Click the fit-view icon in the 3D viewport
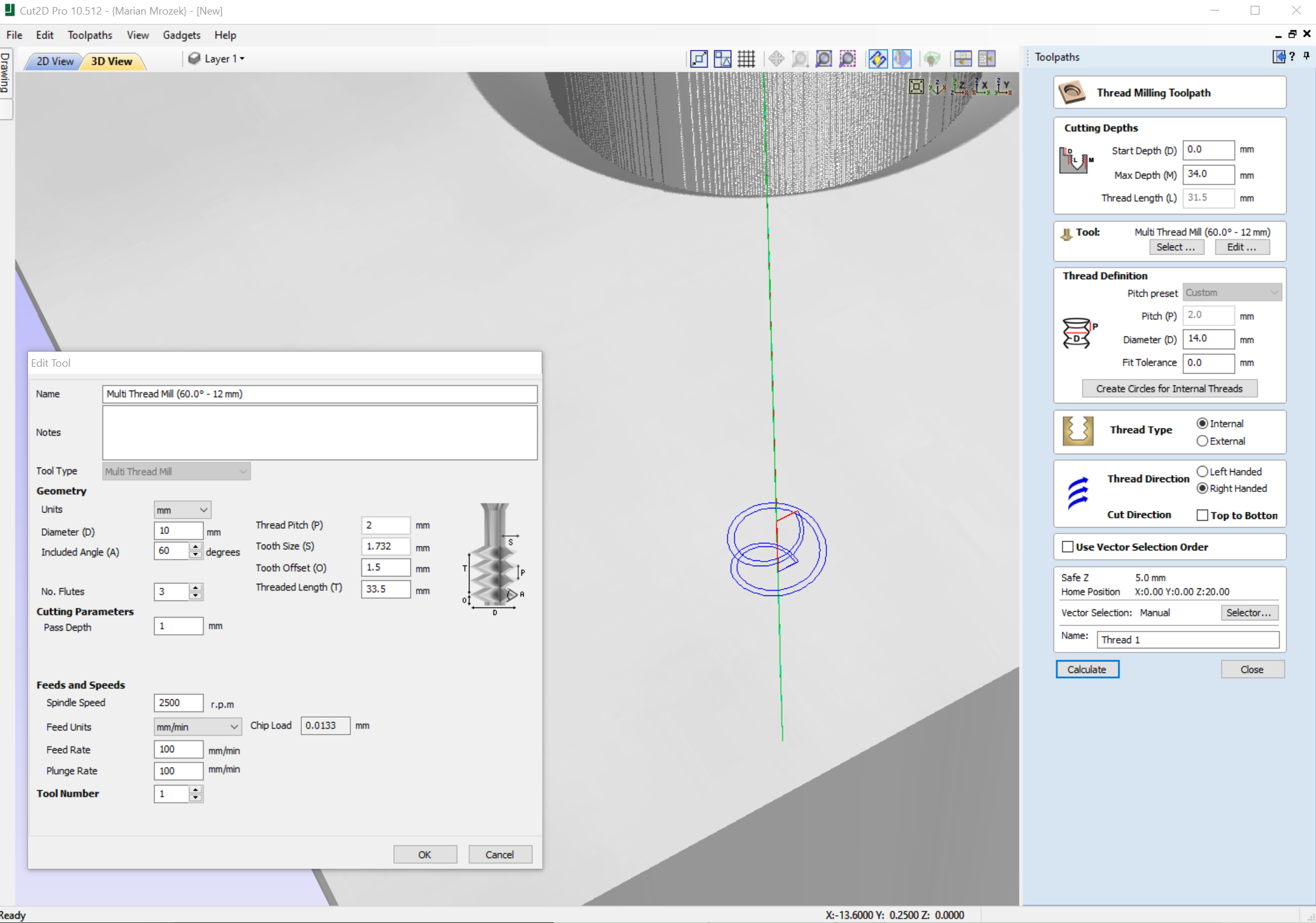The width and height of the screenshot is (1316, 923). click(916, 87)
